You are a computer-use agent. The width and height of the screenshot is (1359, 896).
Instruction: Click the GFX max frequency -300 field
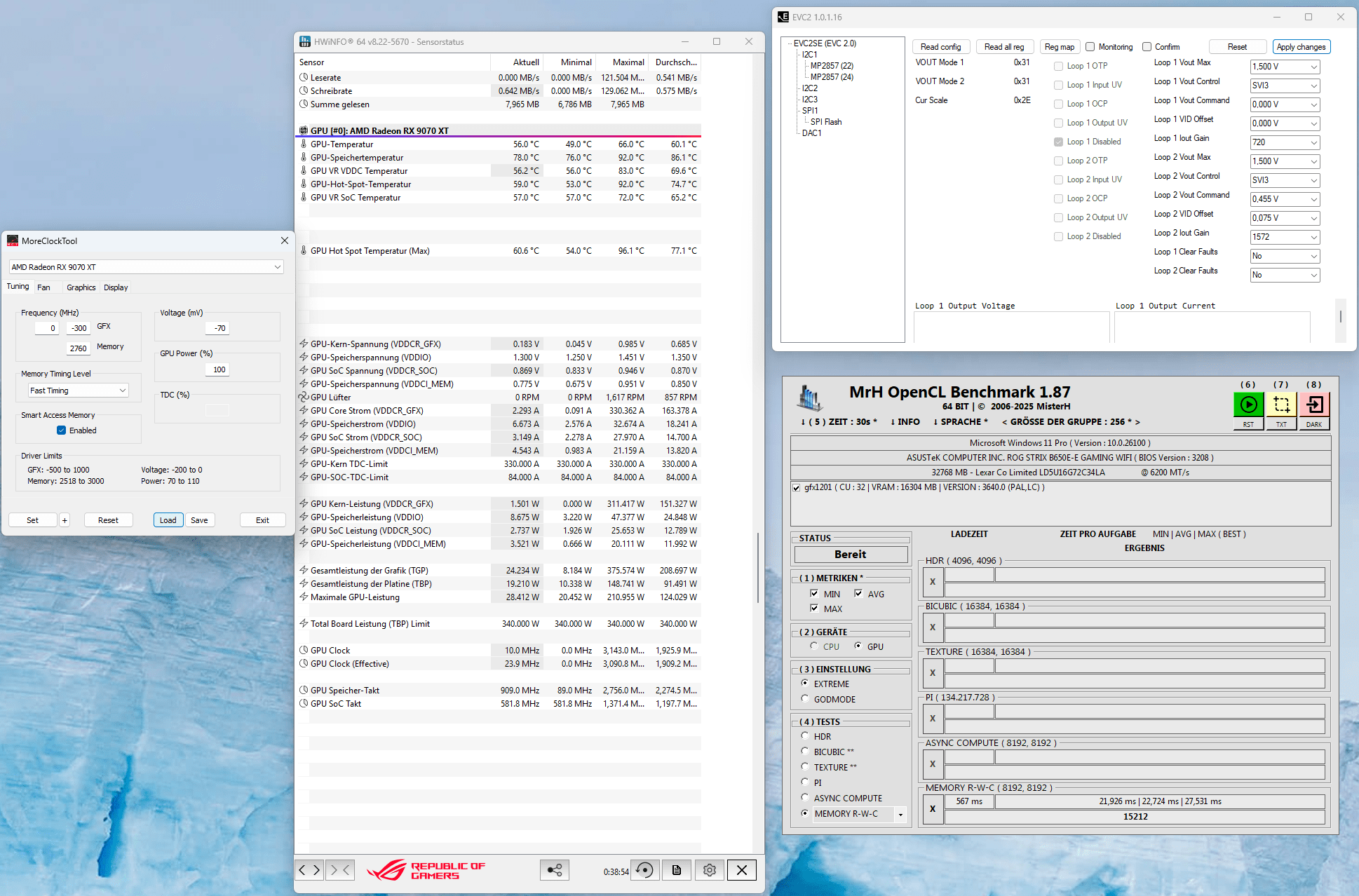[x=78, y=328]
